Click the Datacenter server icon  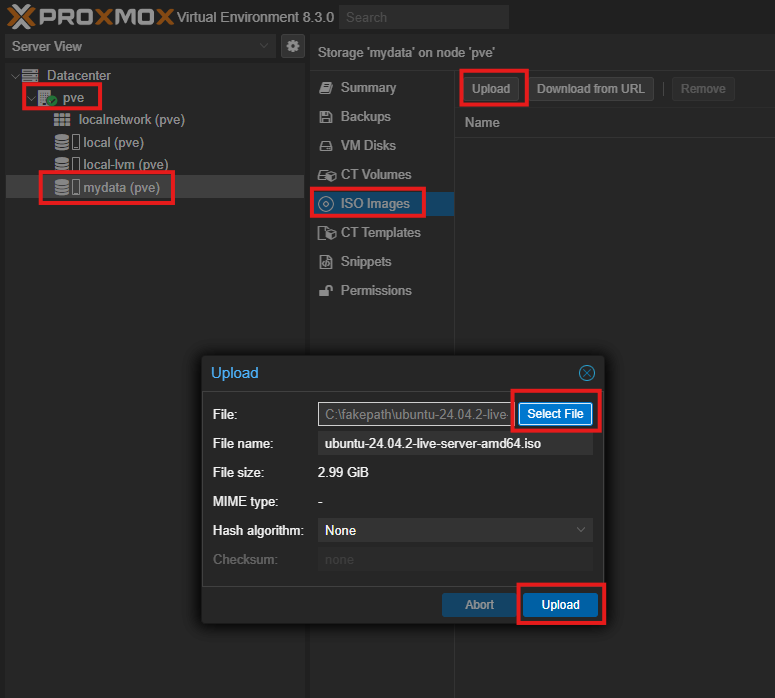point(30,75)
